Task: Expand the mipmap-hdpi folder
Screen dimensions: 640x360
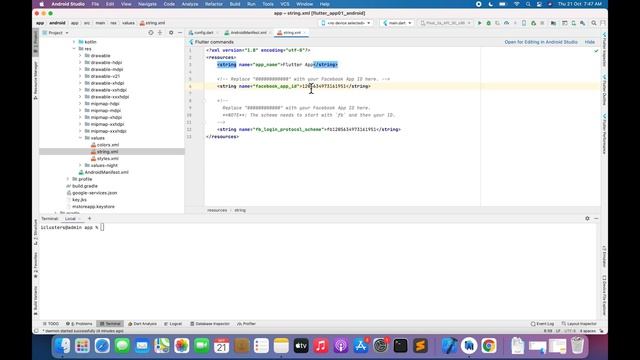Action: pos(80,104)
